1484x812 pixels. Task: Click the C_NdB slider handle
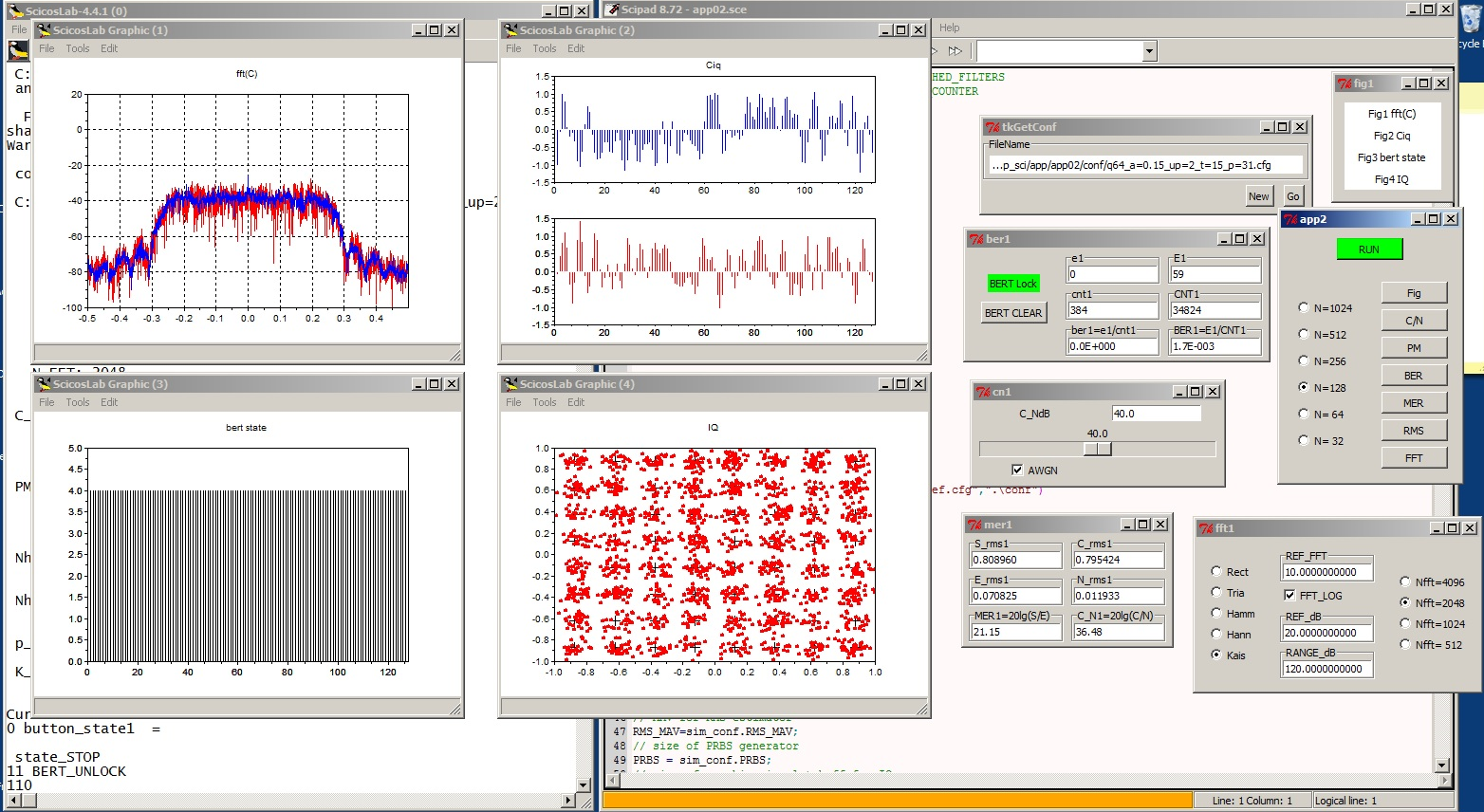(1097, 449)
